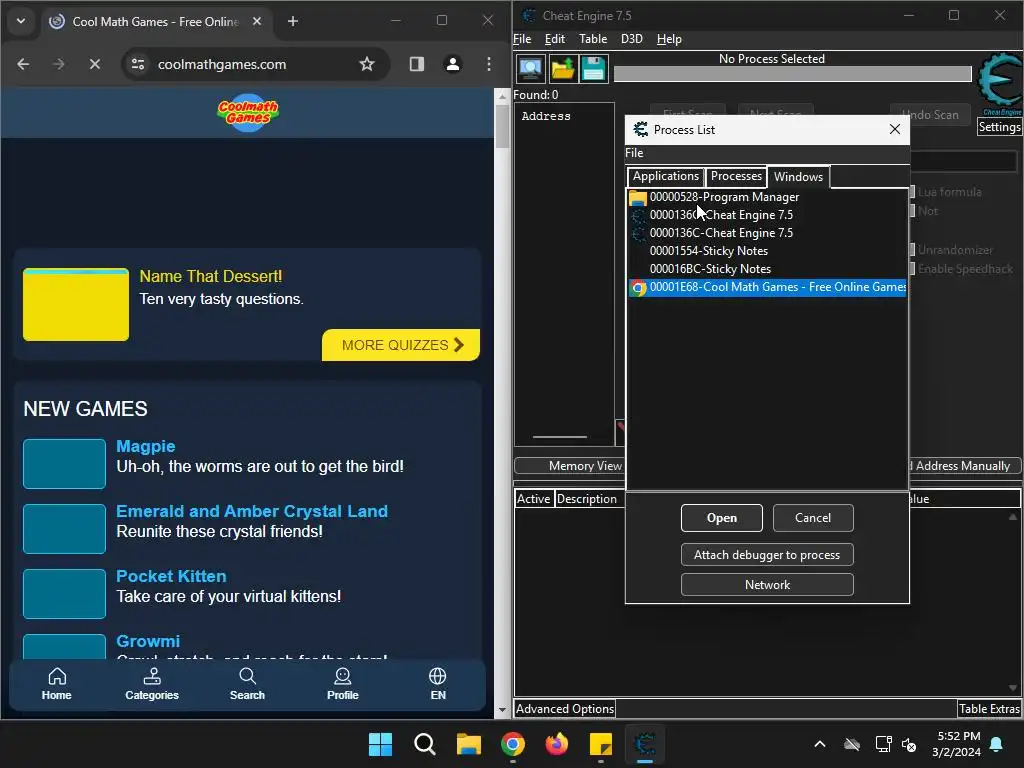This screenshot has height=768, width=1024.
Task: Open the Name That Dessert quiz link
Action: point(210,276)
